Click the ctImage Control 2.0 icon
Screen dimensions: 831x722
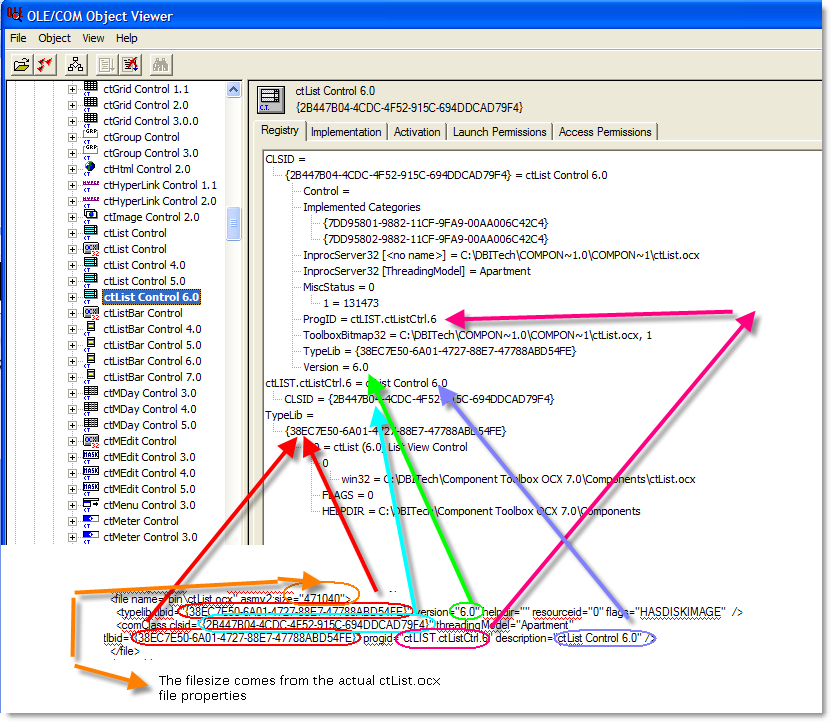click(91, 216)
